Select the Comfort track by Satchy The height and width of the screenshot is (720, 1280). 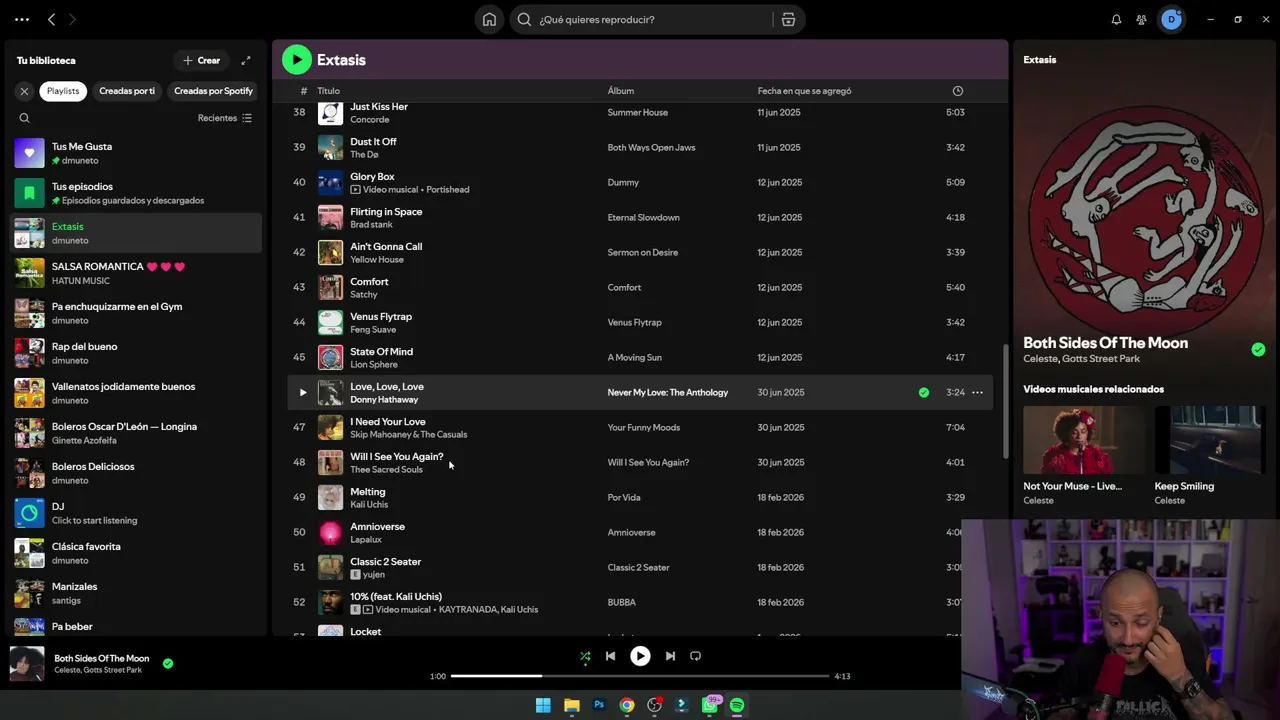point(640,287)
